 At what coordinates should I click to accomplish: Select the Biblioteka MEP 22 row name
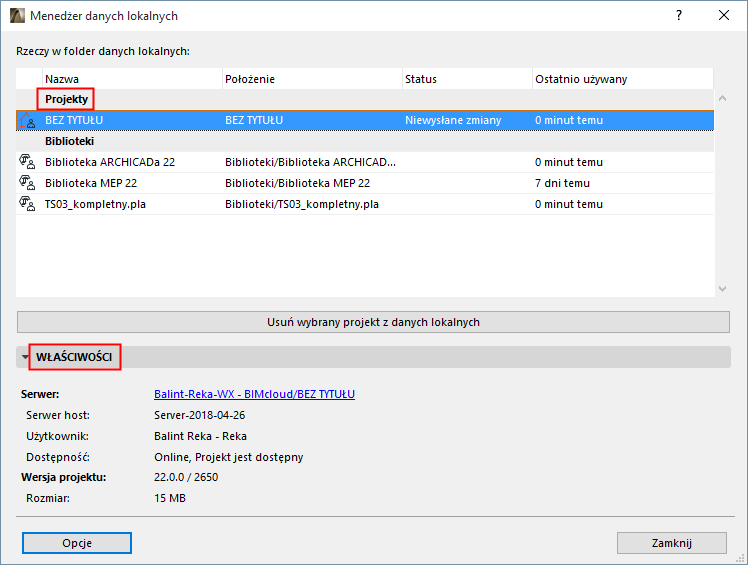[x=91, y=183]
